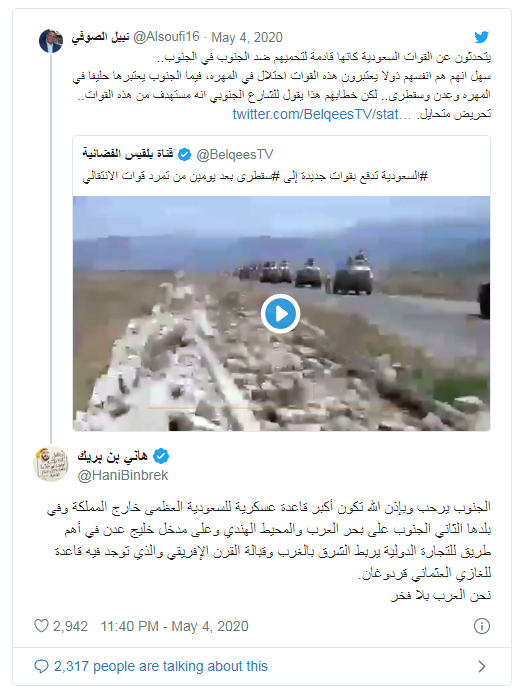
Task: Click BelqeesTV verified badge icon
Action: 184,155
